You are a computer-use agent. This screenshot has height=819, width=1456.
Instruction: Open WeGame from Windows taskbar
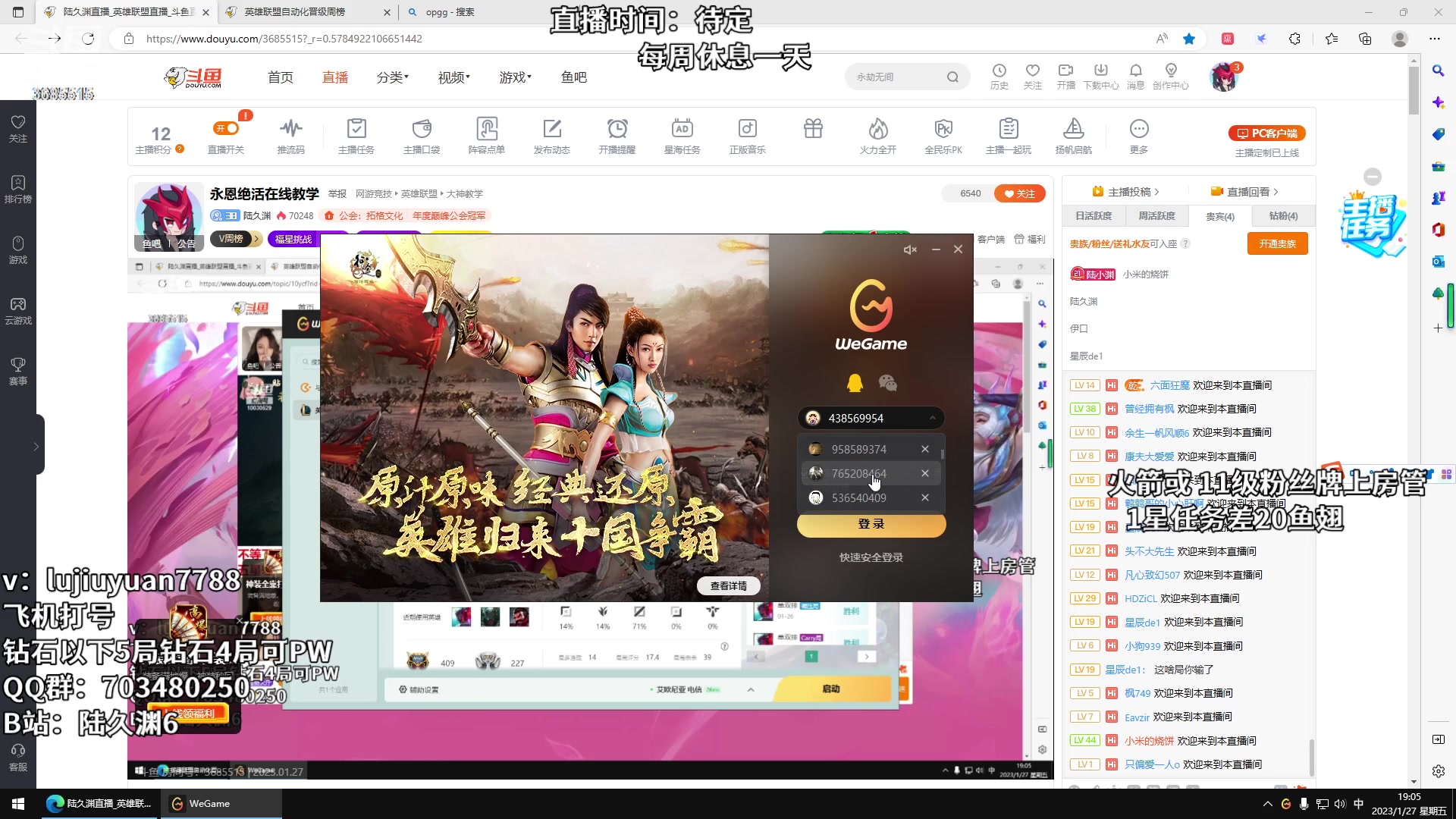(x=221, y=804)
